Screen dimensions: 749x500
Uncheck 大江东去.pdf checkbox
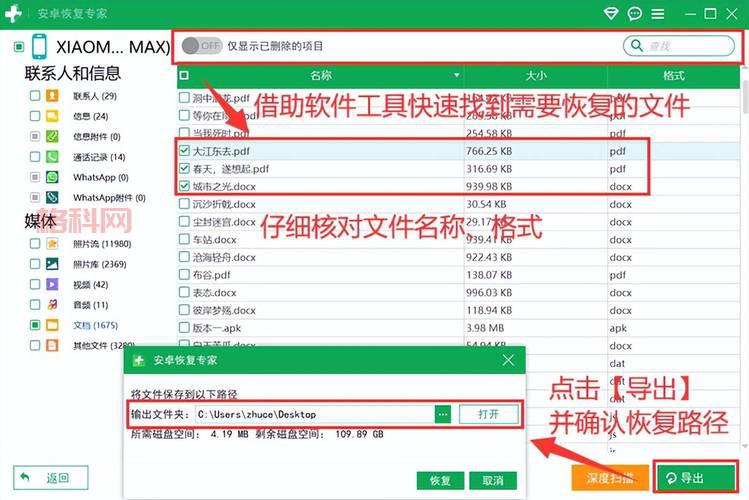coord(184,151)
